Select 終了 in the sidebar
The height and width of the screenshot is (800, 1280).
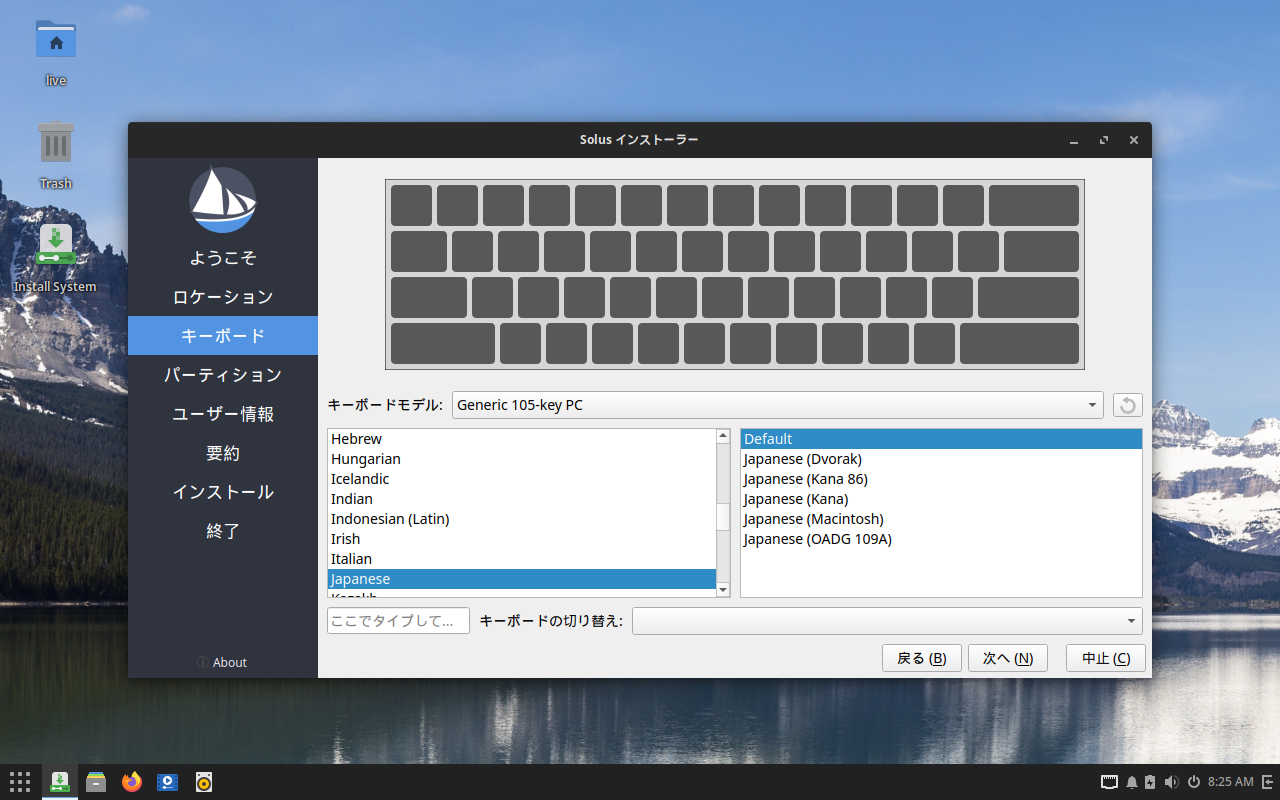click(223, 531)
